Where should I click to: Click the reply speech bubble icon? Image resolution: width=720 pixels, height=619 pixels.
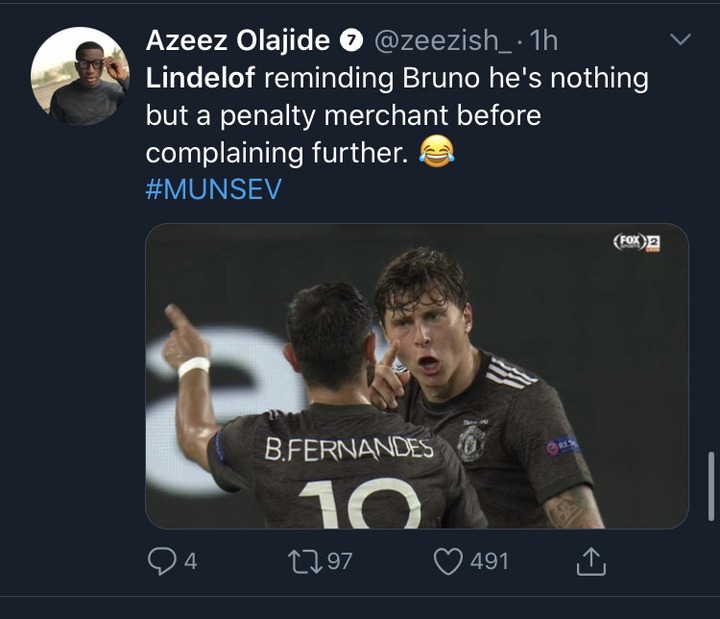[x=161, y=562]
